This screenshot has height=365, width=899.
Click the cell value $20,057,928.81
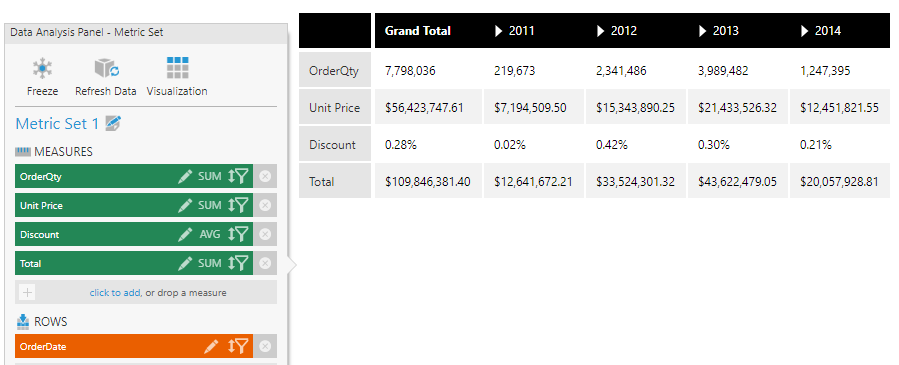point(839,182)
